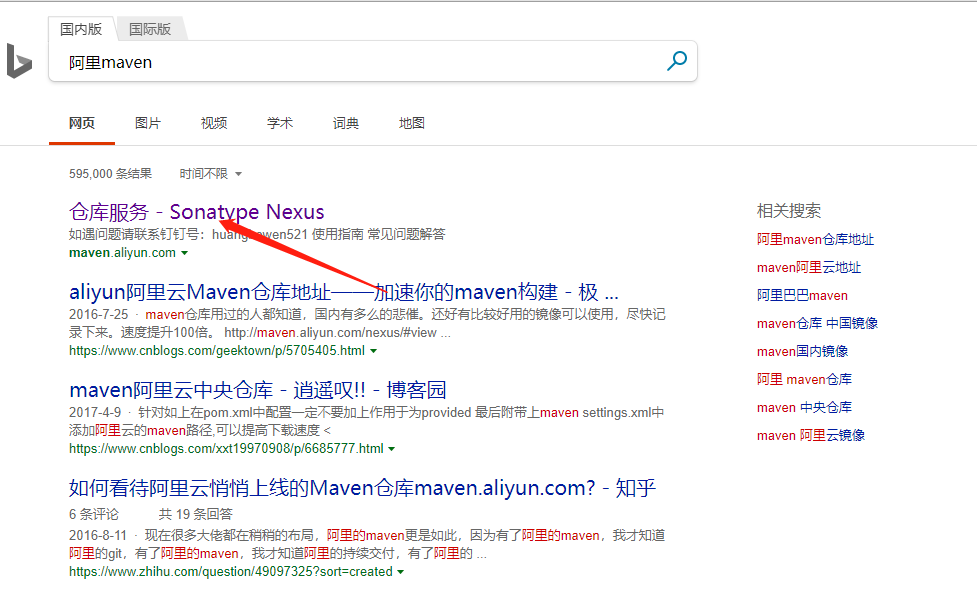Viewport: 977px width, 589px height.
Task: Open aliyun阿里云Maven仓库地址 result link
Action: coord(343,292)
